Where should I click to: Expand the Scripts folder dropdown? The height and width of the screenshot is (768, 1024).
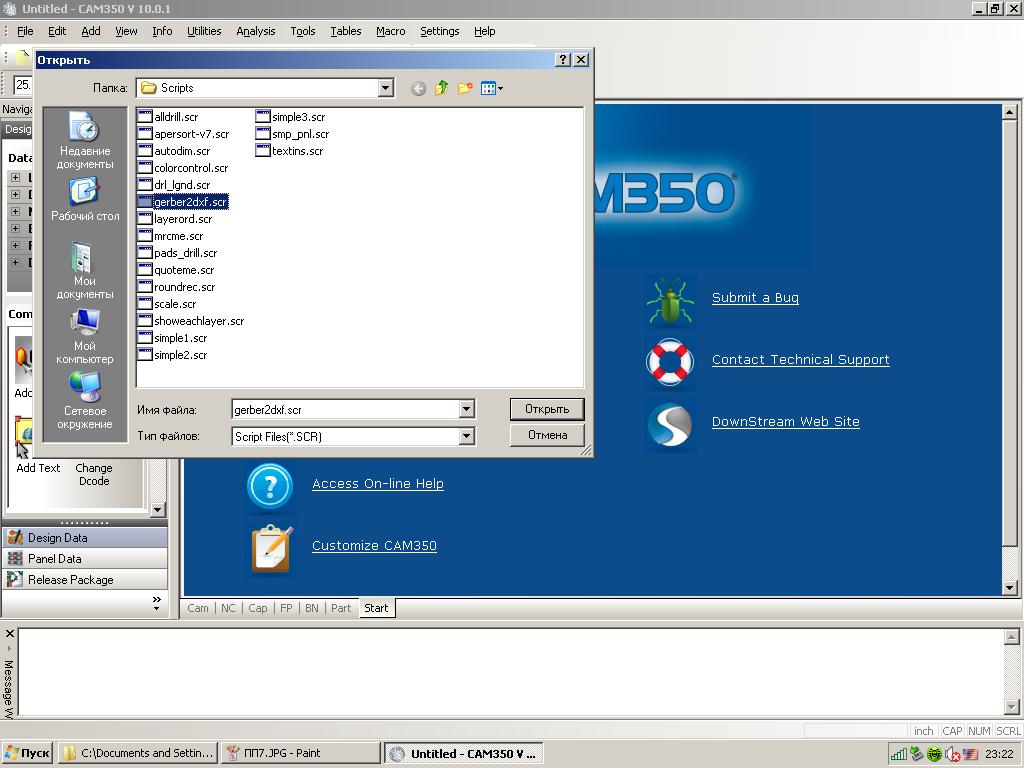[x=385, y=88]
